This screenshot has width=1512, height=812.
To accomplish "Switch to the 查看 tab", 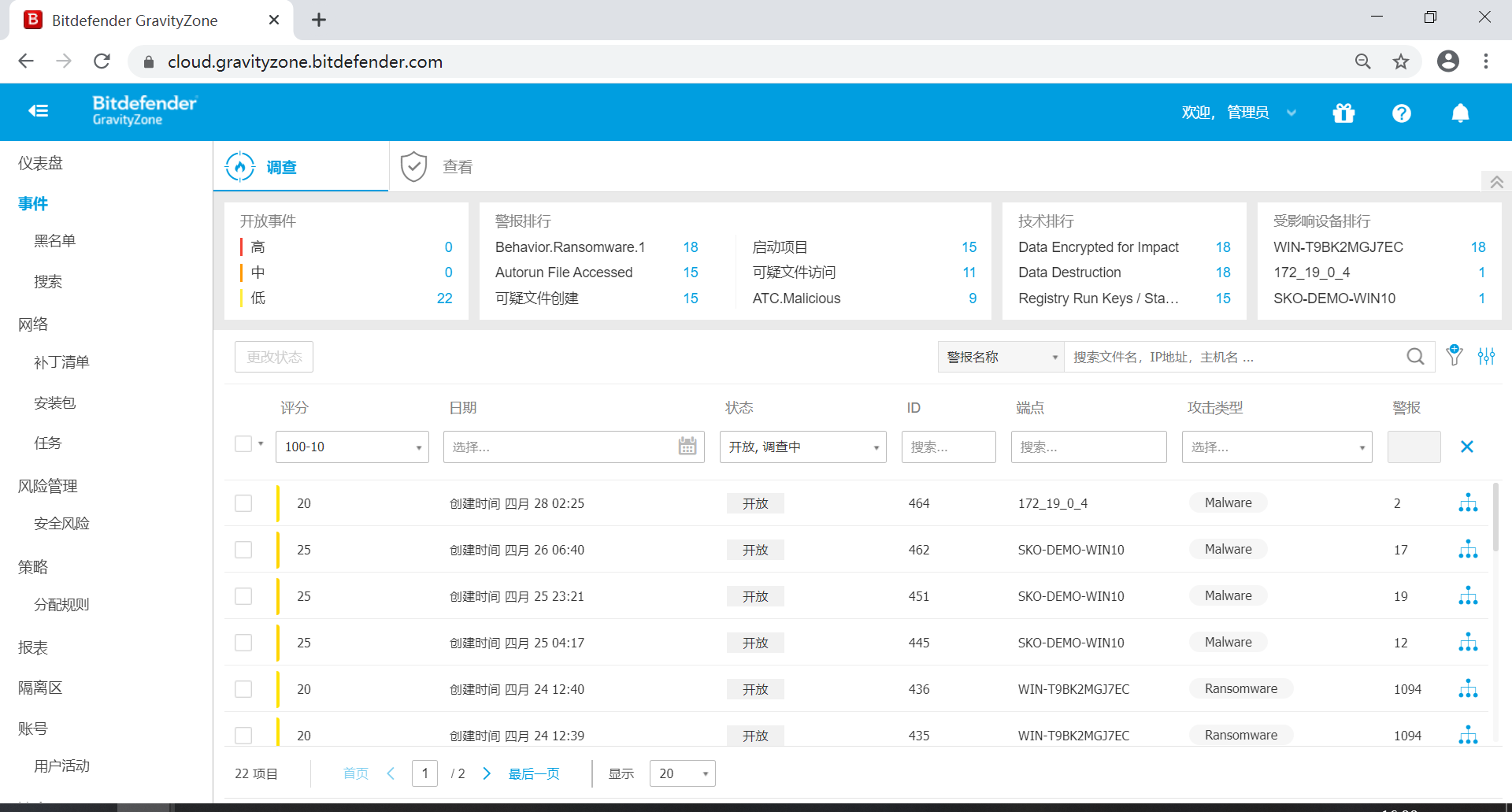I will pyautogui.click(x=437, y=166).
